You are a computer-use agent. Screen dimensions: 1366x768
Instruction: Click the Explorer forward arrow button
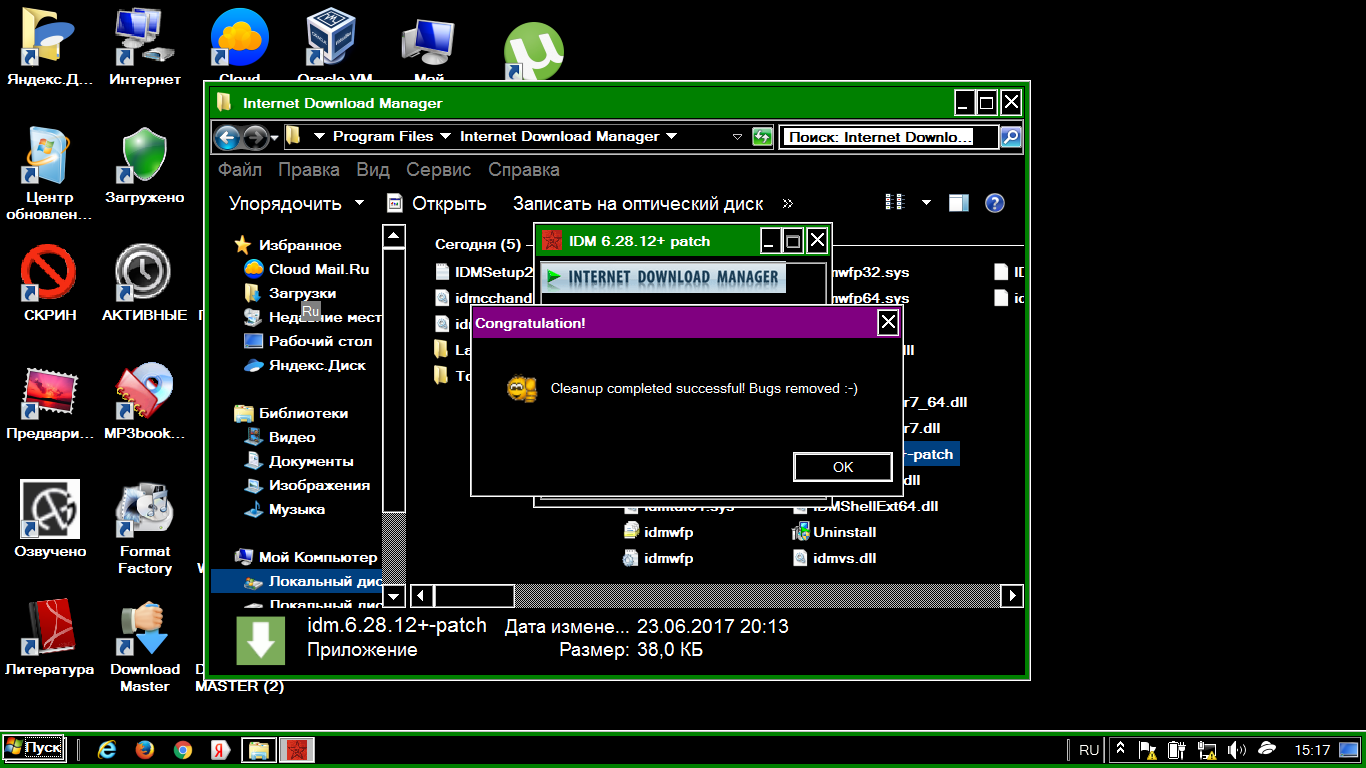click(x=255, y=137)
